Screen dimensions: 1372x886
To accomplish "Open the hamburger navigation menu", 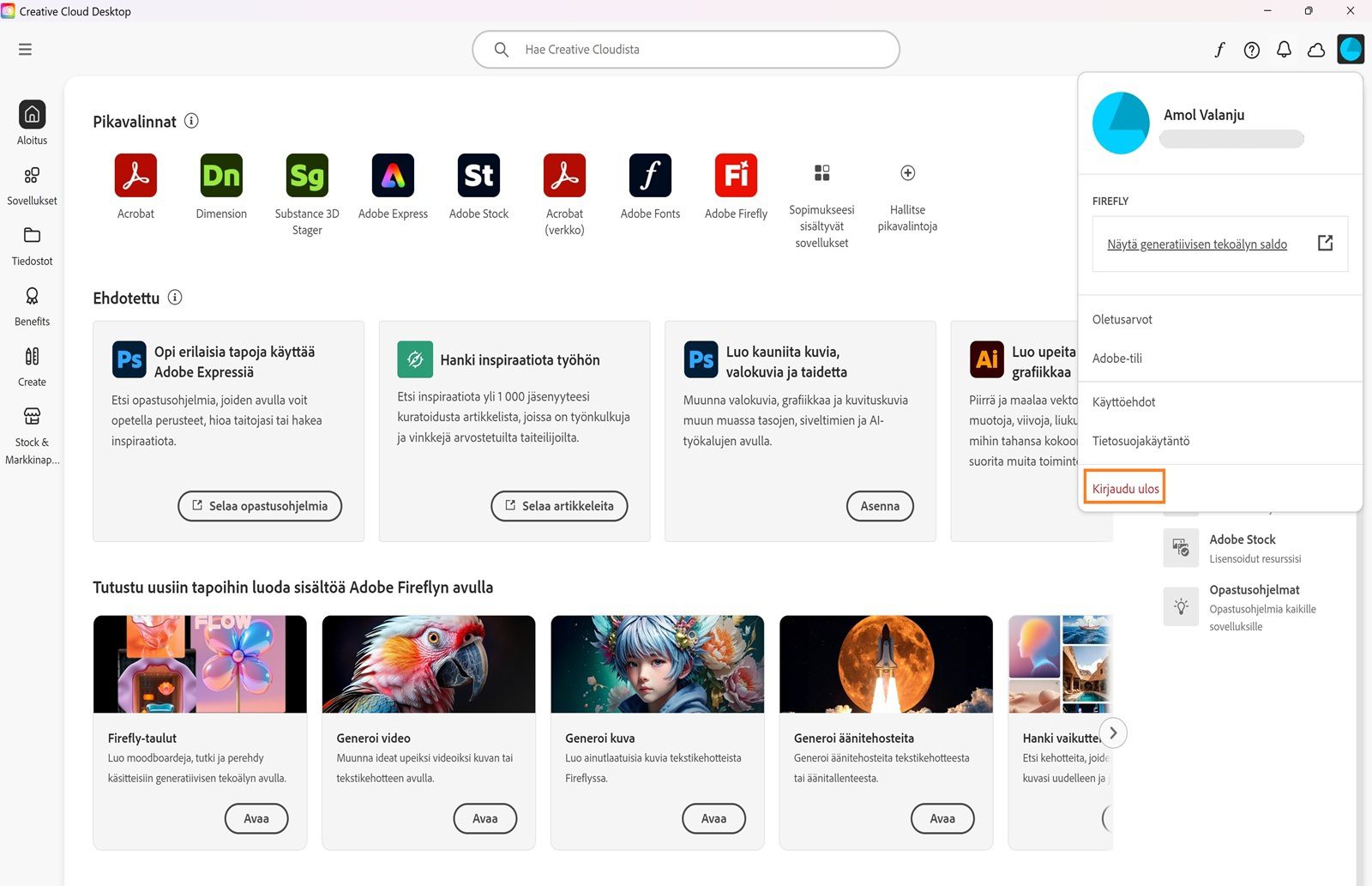I will [25, 50].
